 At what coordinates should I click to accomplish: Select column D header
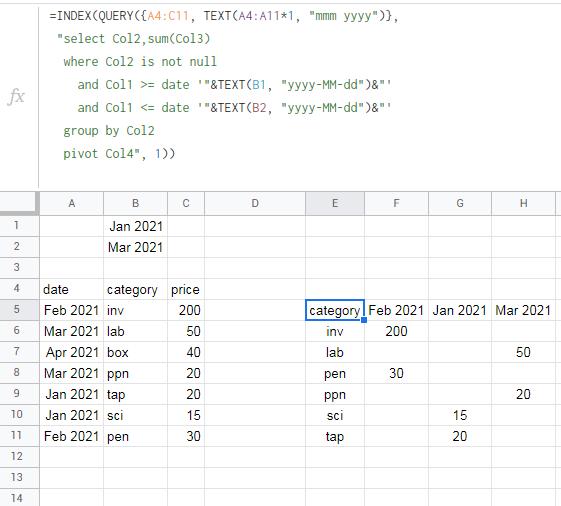tap(255, 203)
